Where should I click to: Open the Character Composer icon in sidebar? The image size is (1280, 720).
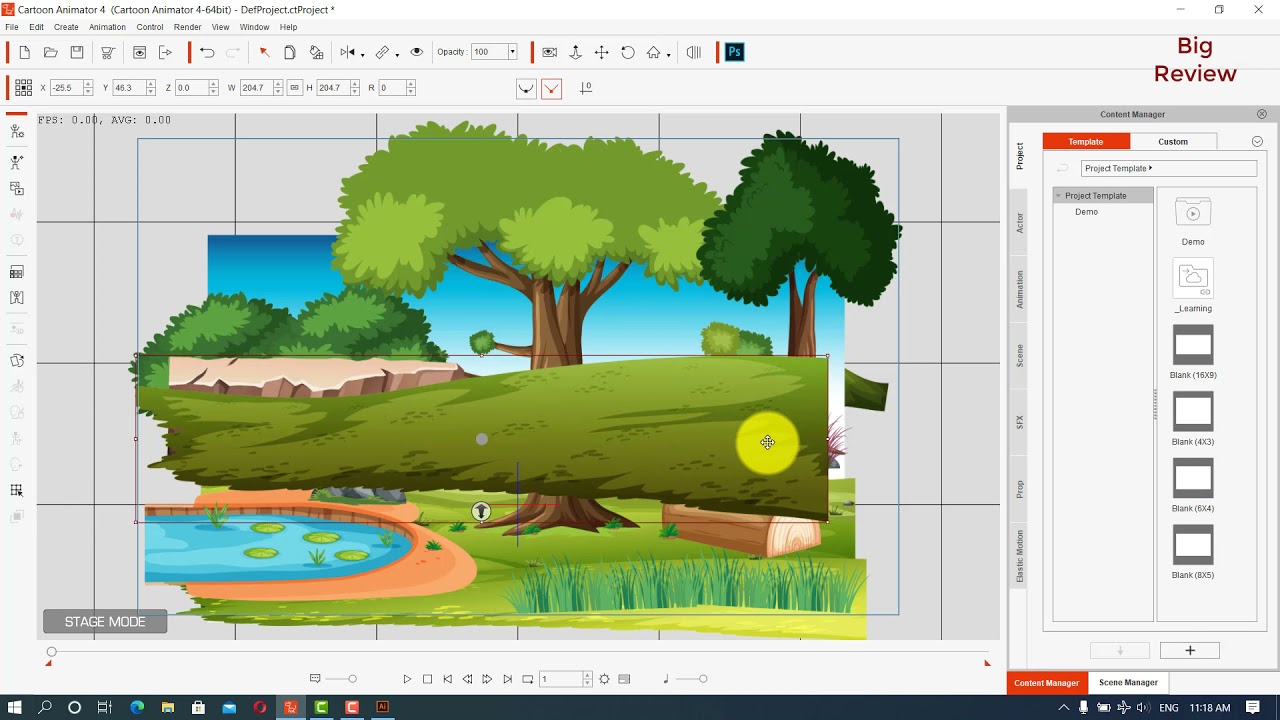pyautogui.click(x=16, y=132)
